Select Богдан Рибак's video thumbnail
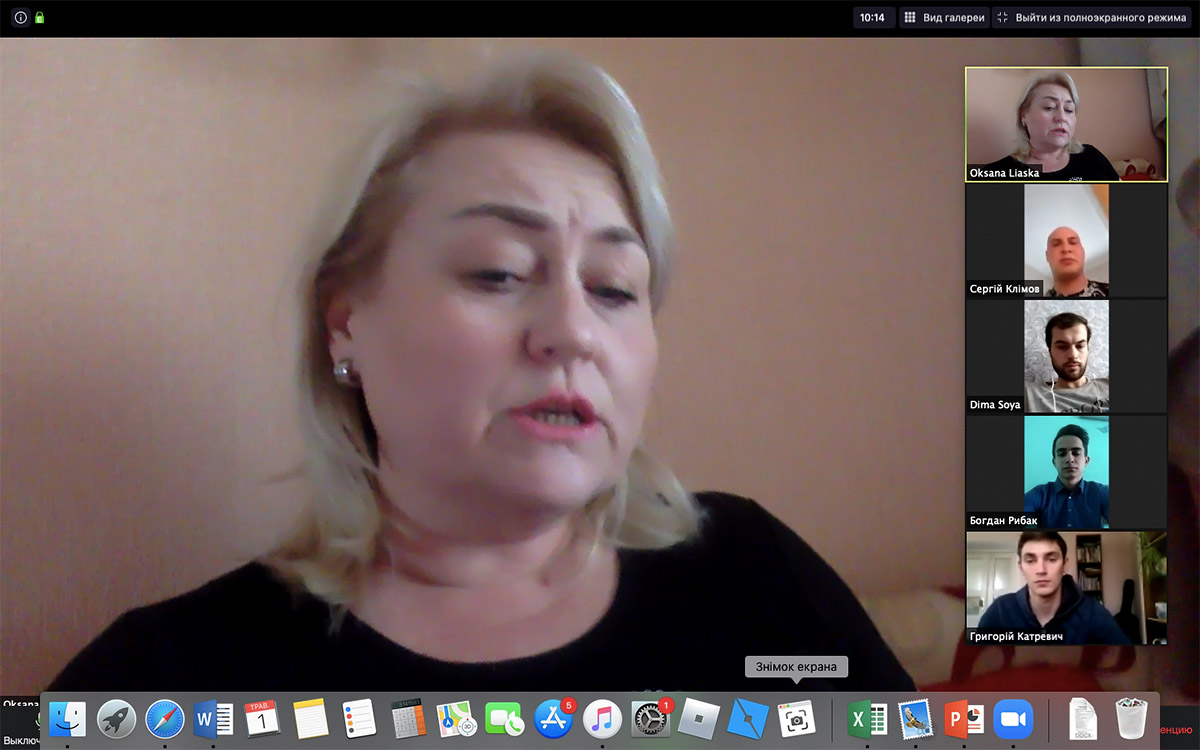Image resolution: width=1200 pixels, height=750 pixels. coord(1066,473)
